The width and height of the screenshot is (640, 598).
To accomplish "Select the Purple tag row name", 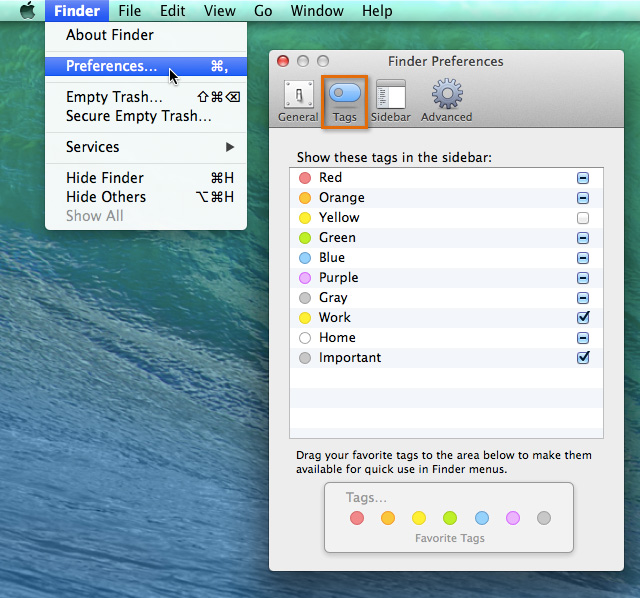I will [x=338, y=278].
